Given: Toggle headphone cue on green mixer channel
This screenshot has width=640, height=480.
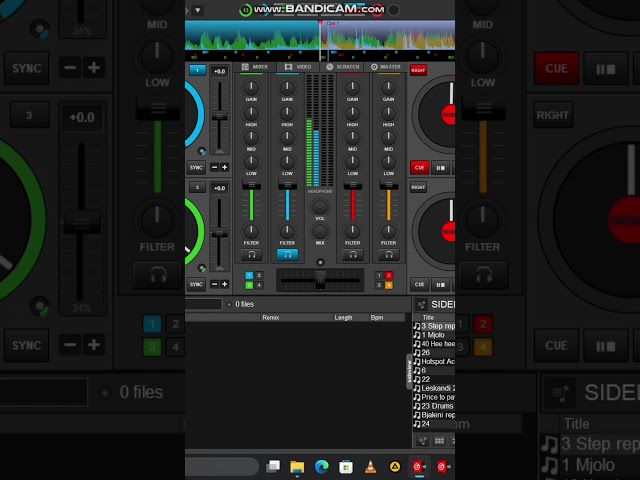Looking at the screenshot, I should [251, 255].
